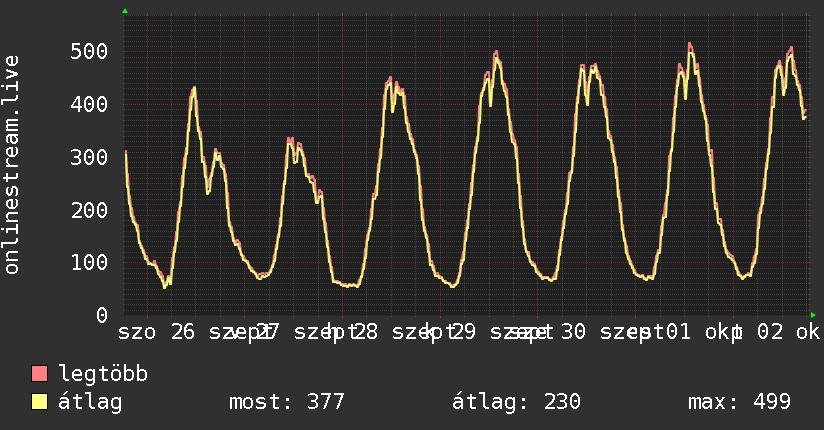Click the yellow átlag legend swatch
This screenshot has width=824, height=430.
click(x=39, y=402)
